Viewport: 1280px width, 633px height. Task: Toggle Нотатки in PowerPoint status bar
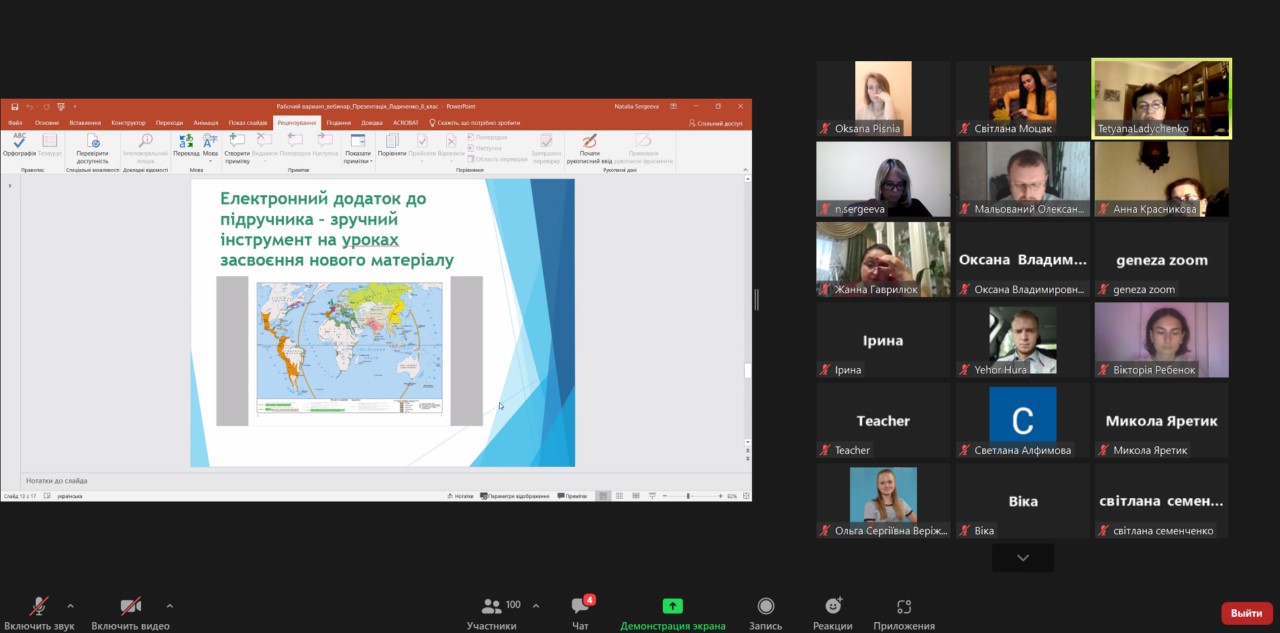click(461, 496)
